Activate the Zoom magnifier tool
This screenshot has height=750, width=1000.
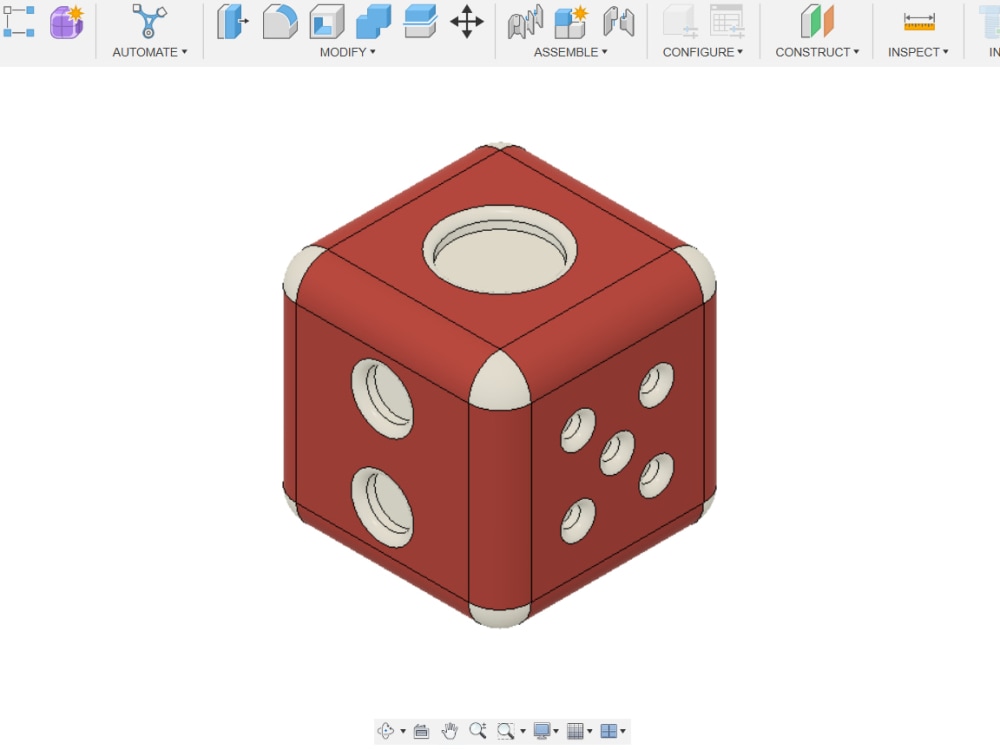point(478,731)
